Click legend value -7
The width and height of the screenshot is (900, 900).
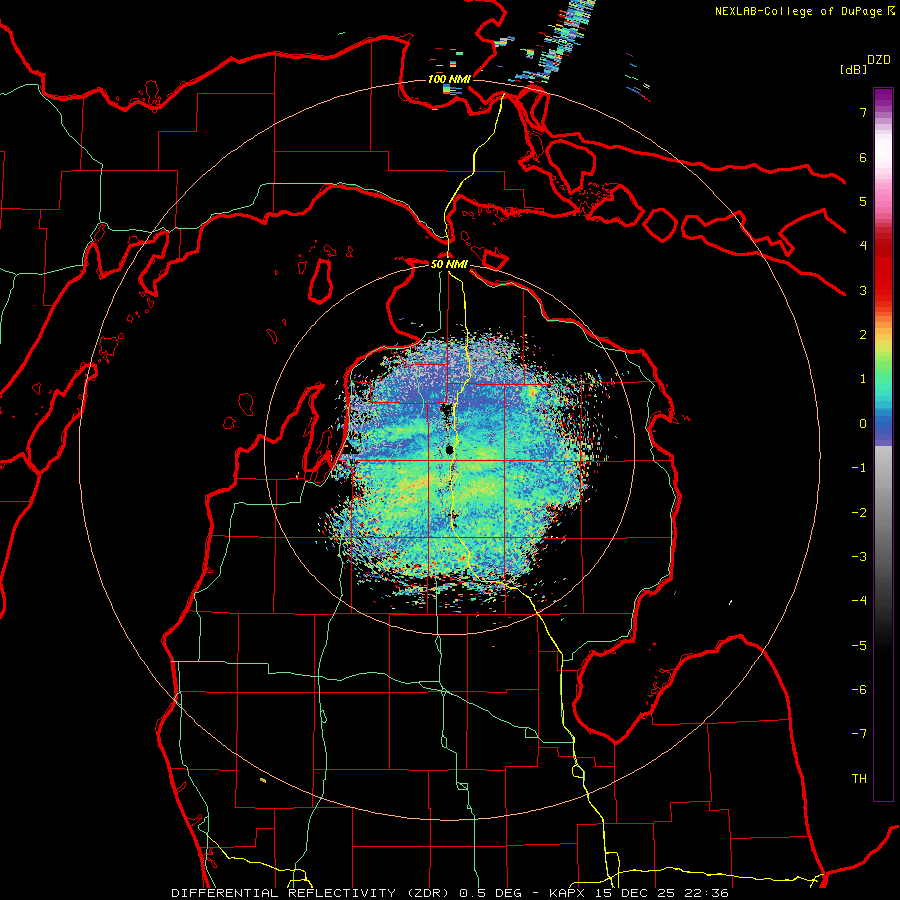click(x=859, y=734)
